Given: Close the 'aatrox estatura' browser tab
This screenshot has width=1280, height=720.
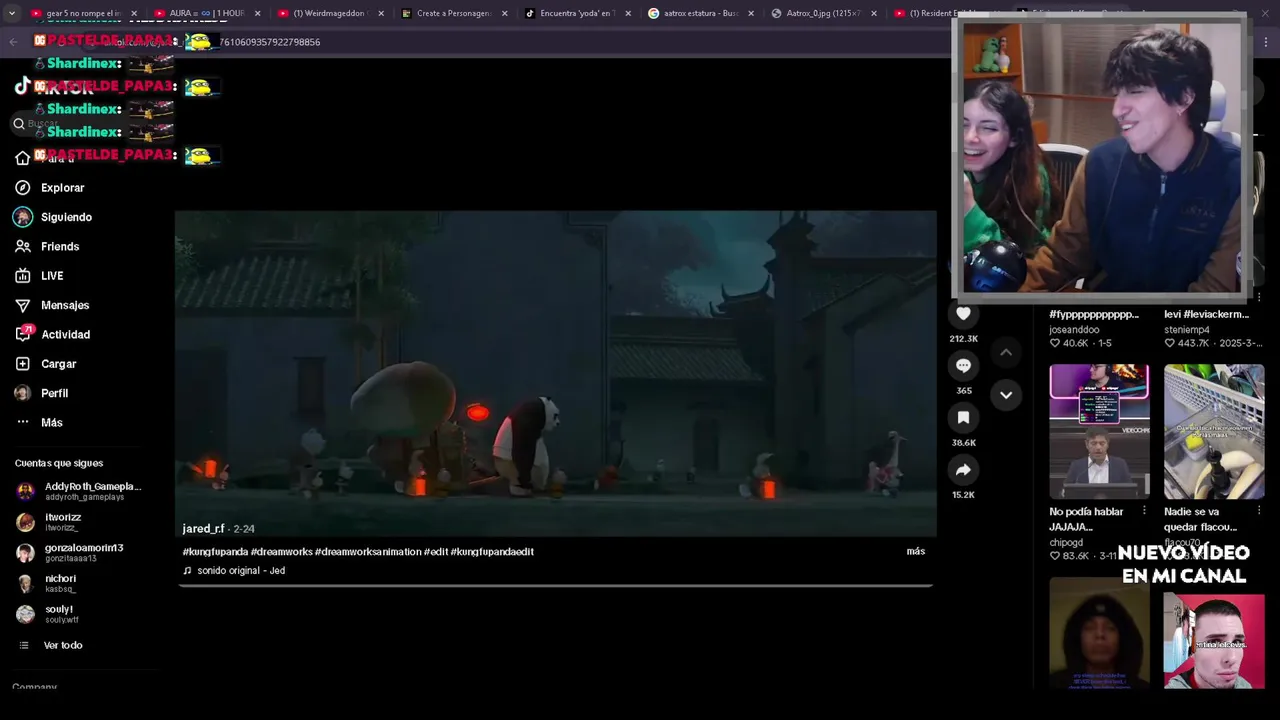Looking at the screenshot, I should click(751, 14).
